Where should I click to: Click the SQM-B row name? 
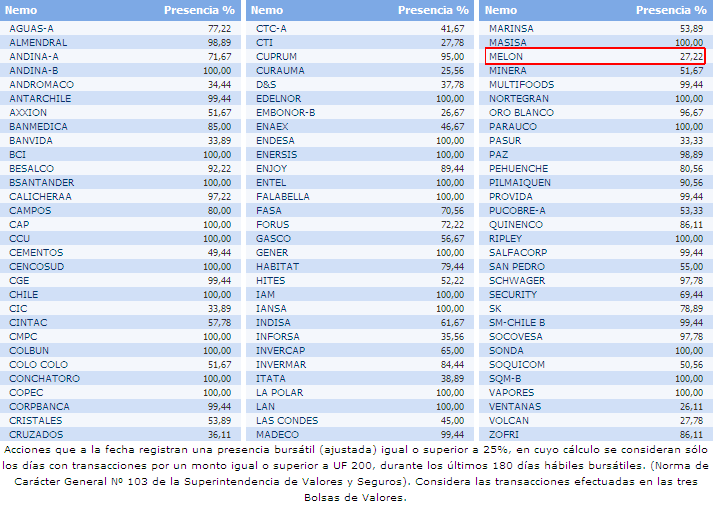tap(505, 379)
